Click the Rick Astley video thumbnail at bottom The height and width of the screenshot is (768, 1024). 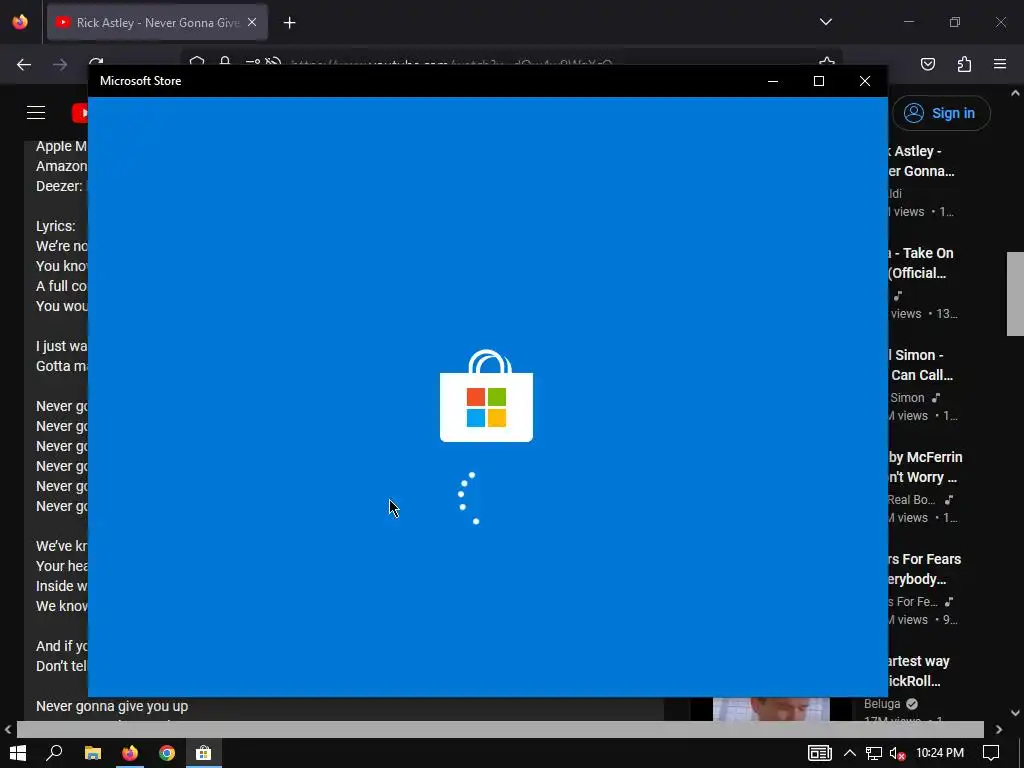click(x=771, y=709)
